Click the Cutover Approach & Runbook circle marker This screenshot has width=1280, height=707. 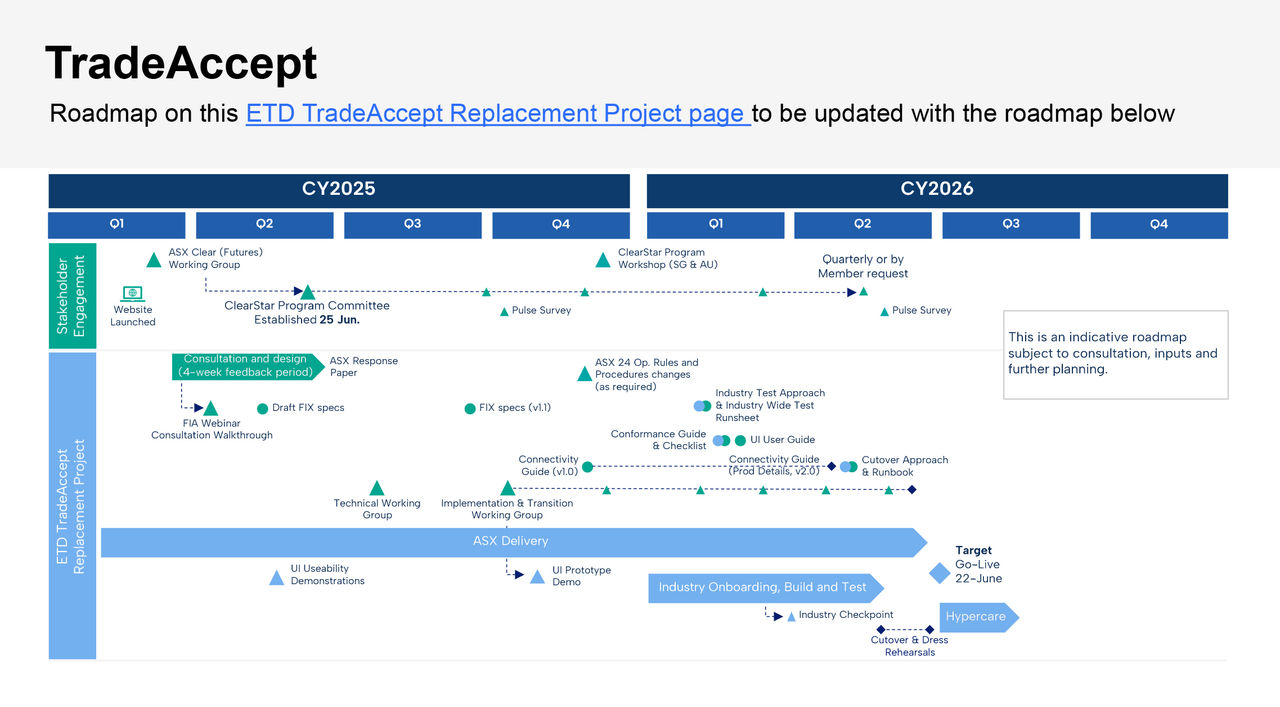pos(848,466)
